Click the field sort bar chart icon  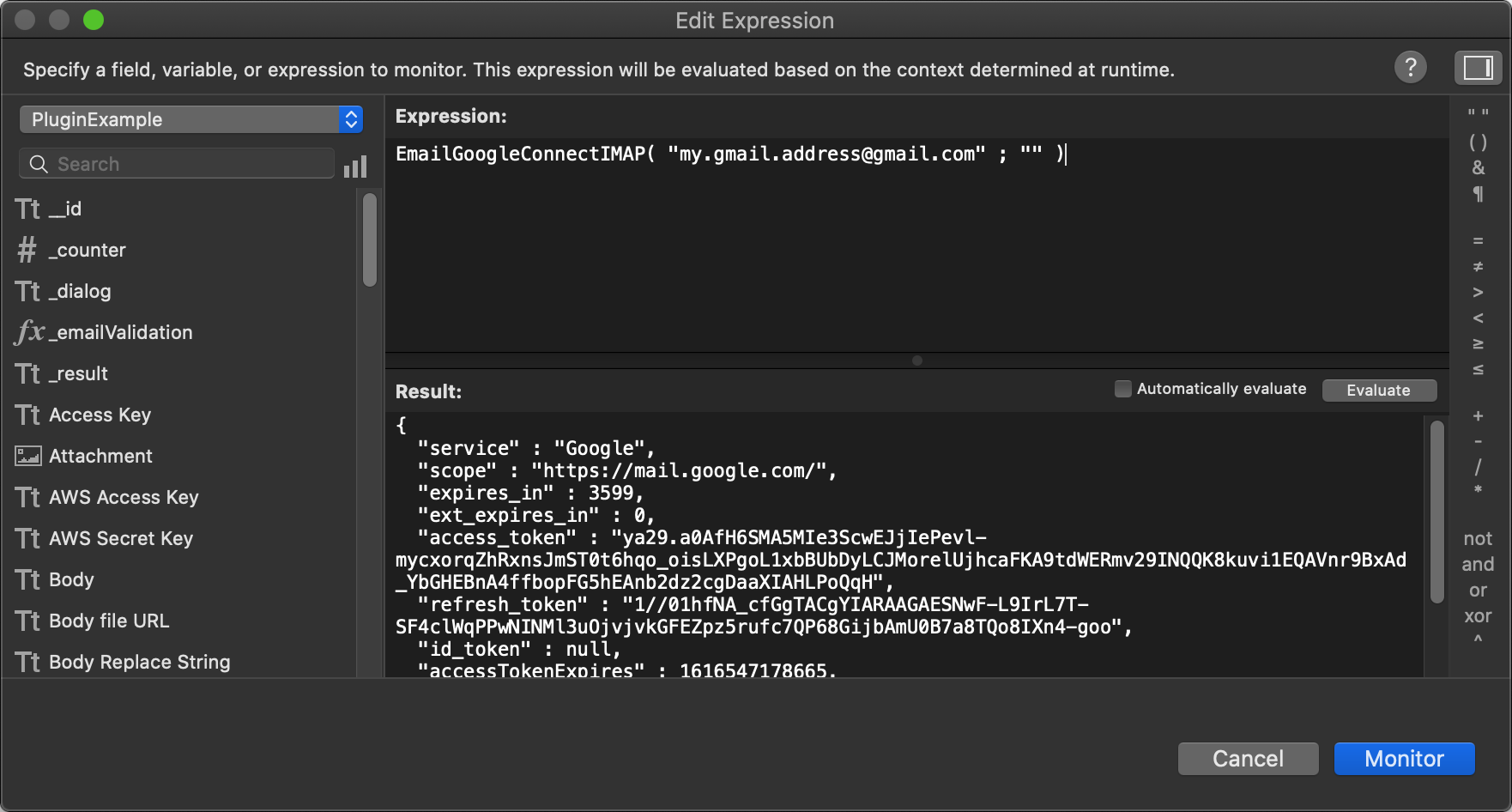pos(355,166)
